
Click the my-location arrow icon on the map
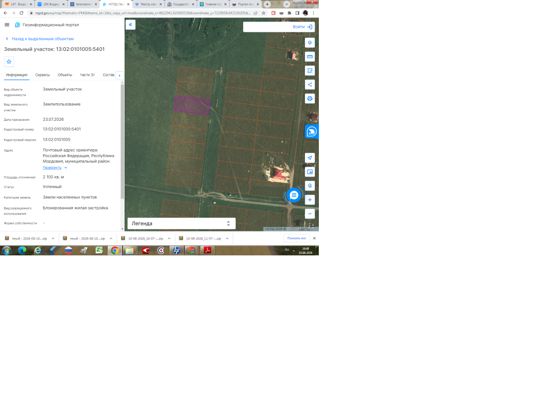click(310, 158)
